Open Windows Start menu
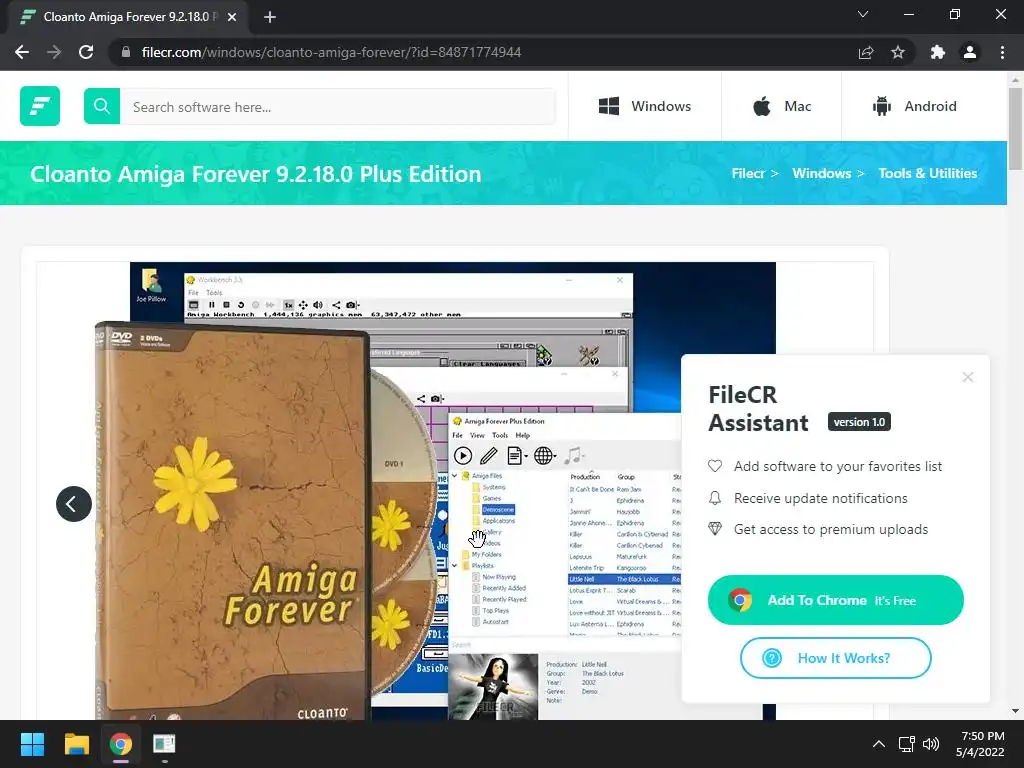 point(32,744)
